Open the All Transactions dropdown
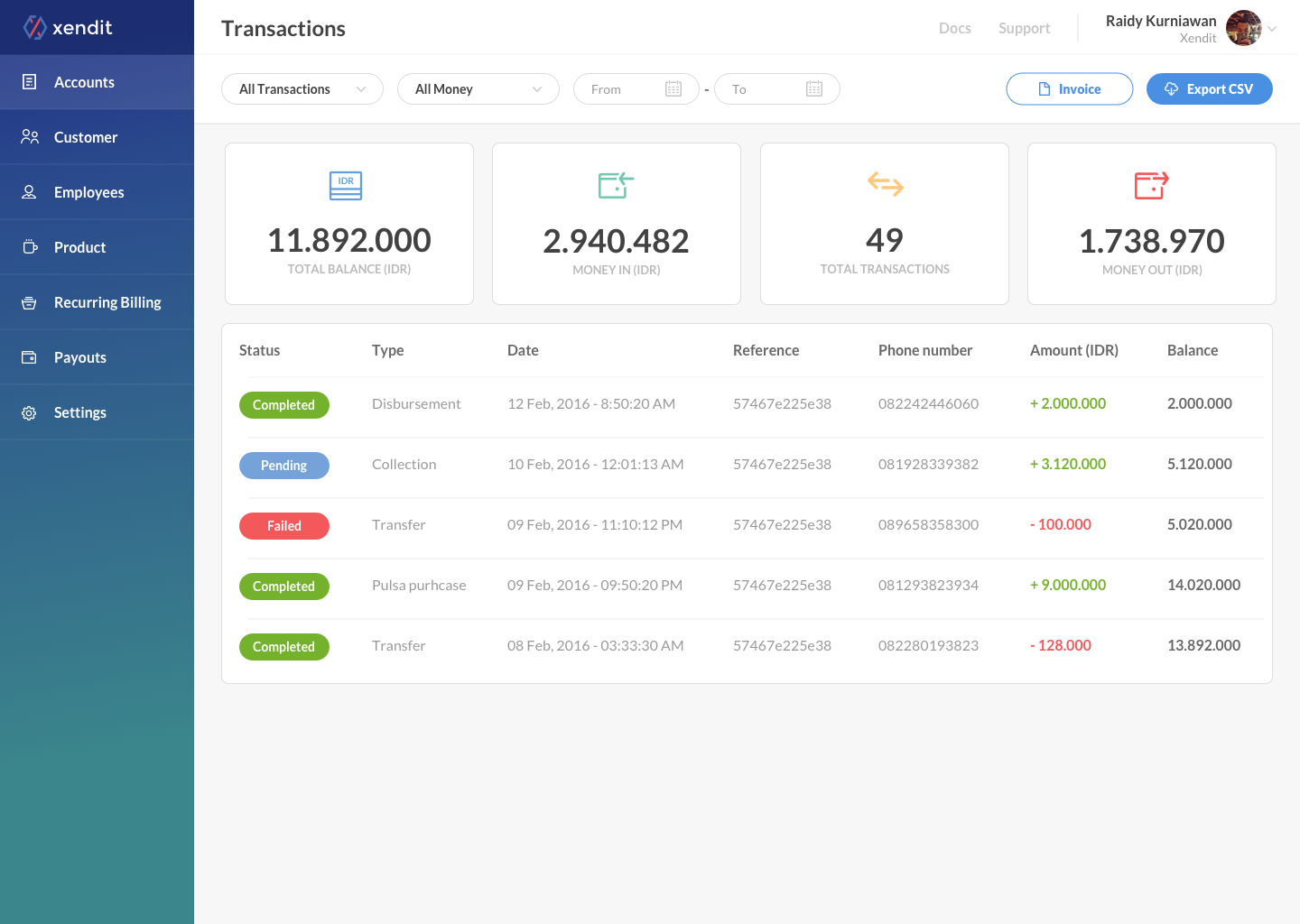The width and height of the screenshot is (1300, 924). click(302, 88)
